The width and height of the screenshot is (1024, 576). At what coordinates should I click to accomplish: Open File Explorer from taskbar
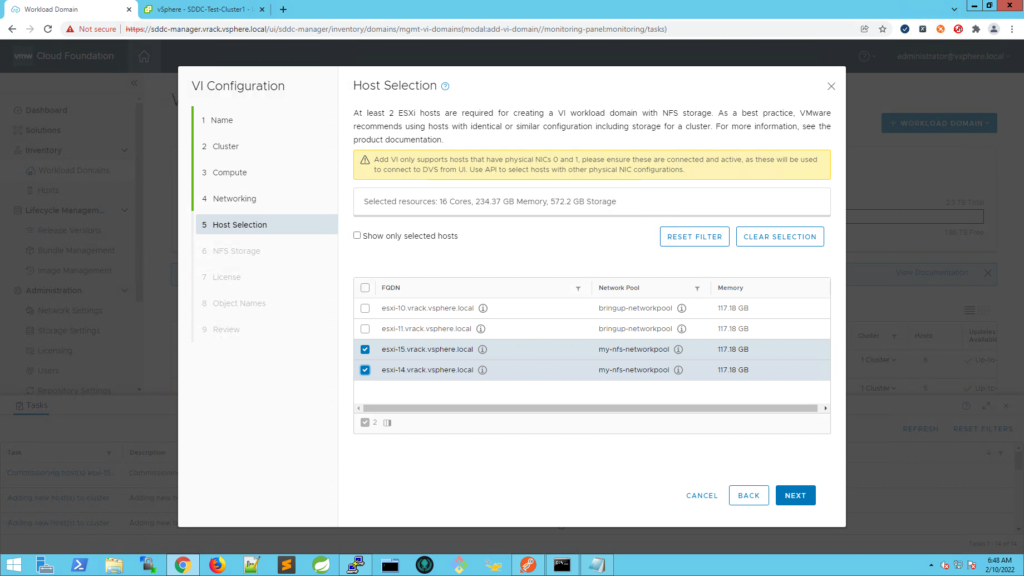114,565
